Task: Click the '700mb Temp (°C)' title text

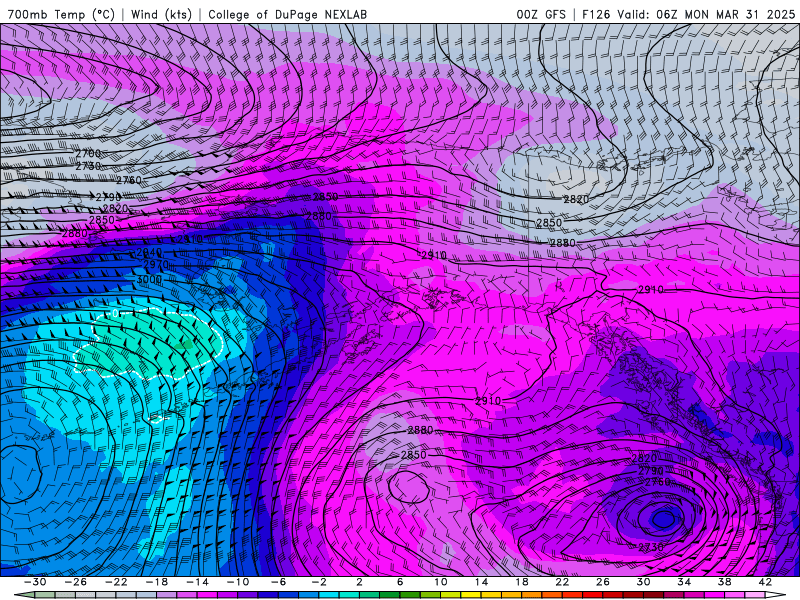Action: click(x=61, y=14)
